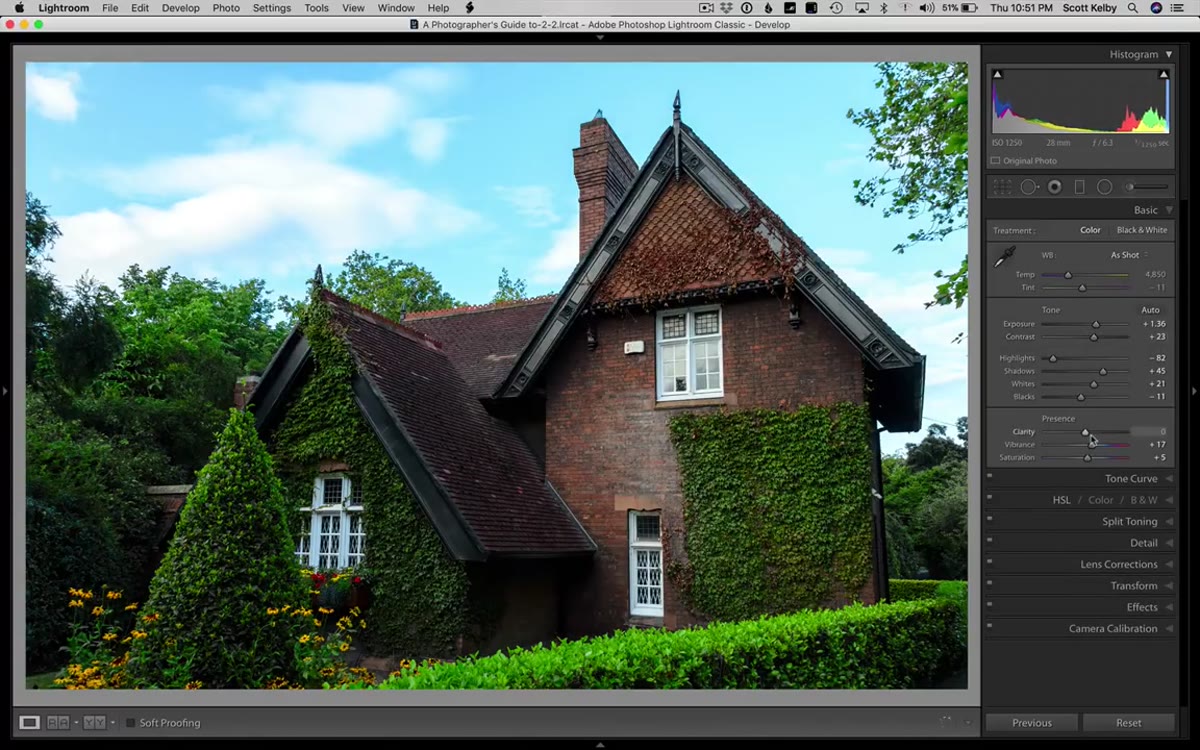Toggle HSL panel on/off switch
Image resolution: width=1200 pixels, height=750 pixels.
[989, 498]
